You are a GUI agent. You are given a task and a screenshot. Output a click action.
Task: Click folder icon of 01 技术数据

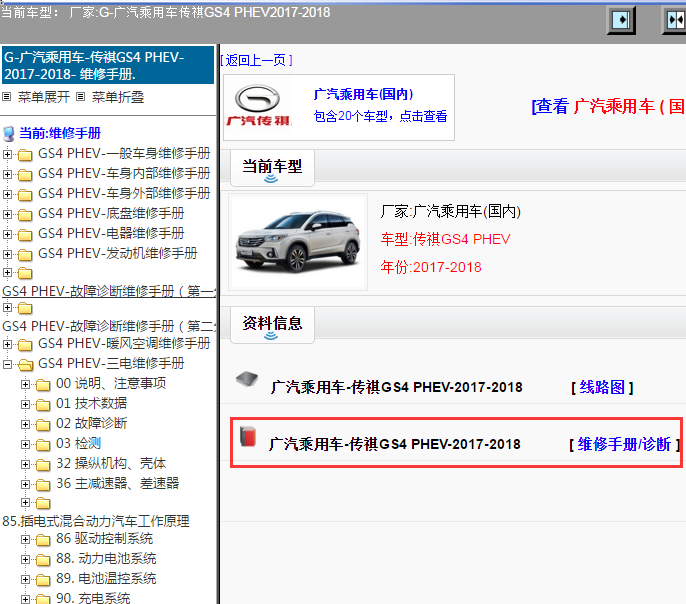(x=43, y=405)
